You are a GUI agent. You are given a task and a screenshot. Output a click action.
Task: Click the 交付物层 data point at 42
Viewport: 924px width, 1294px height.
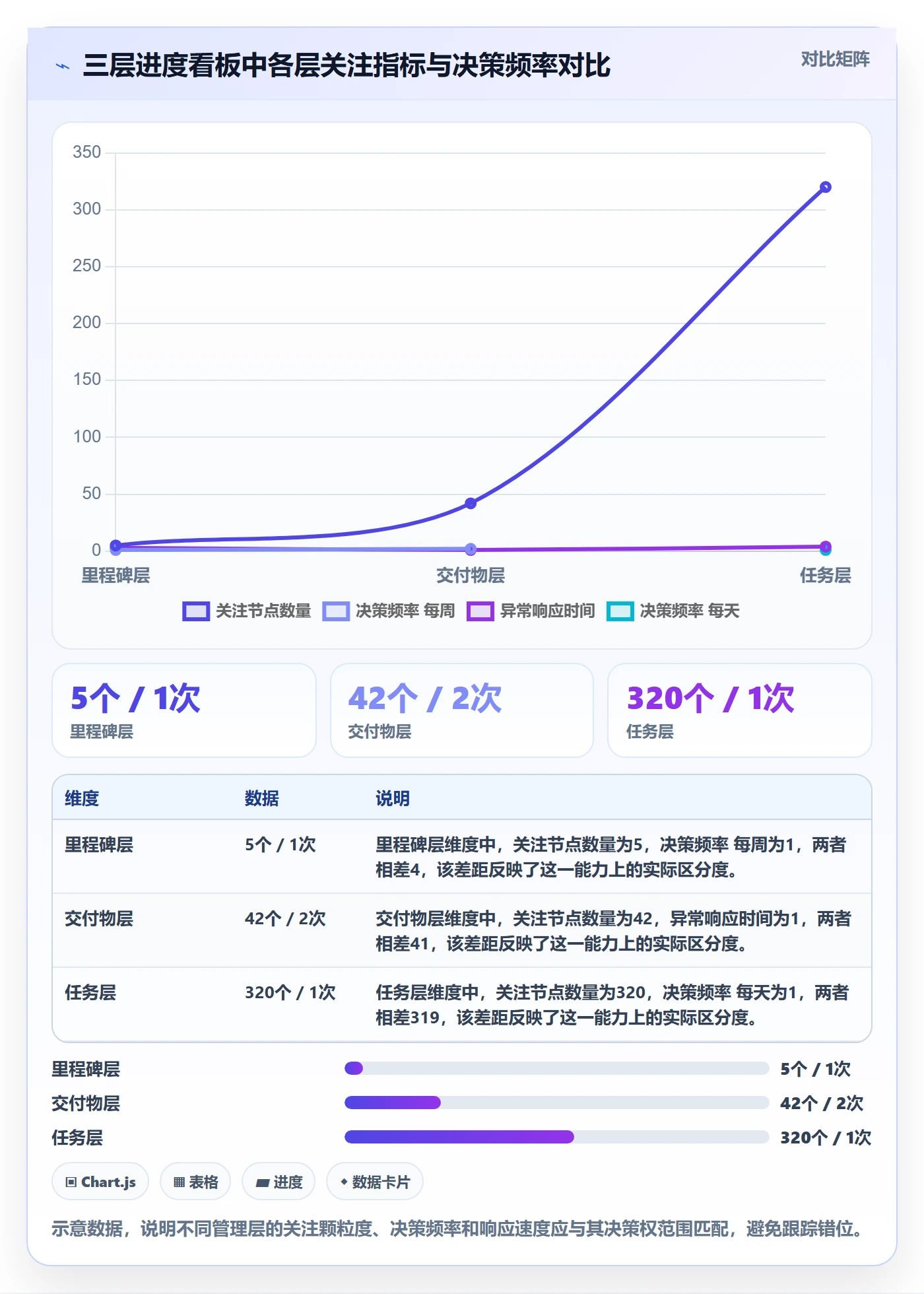click(471, 503)
